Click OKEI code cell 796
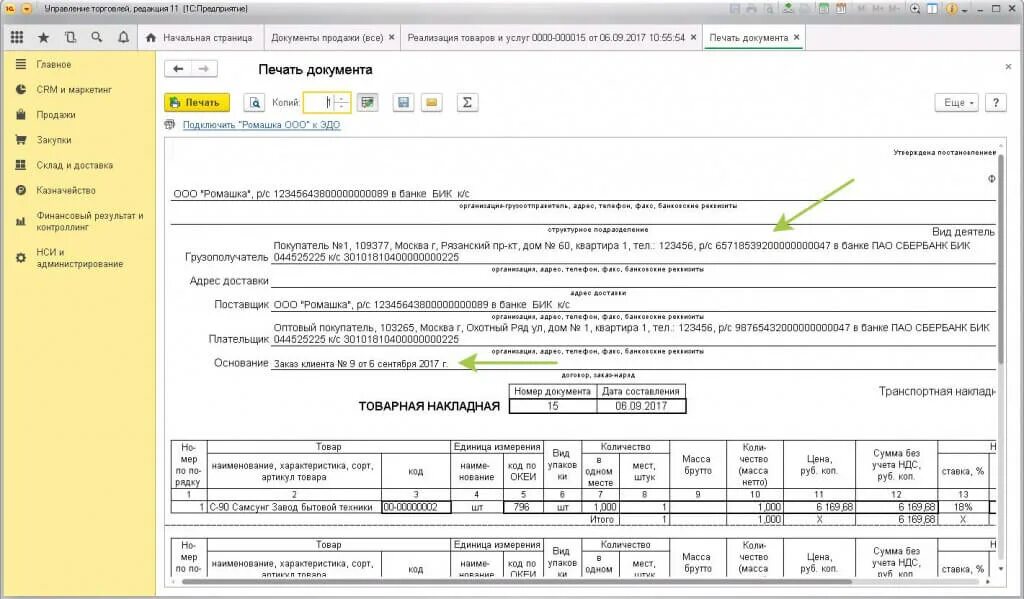 pyautogui.click(x=522, y=507)
